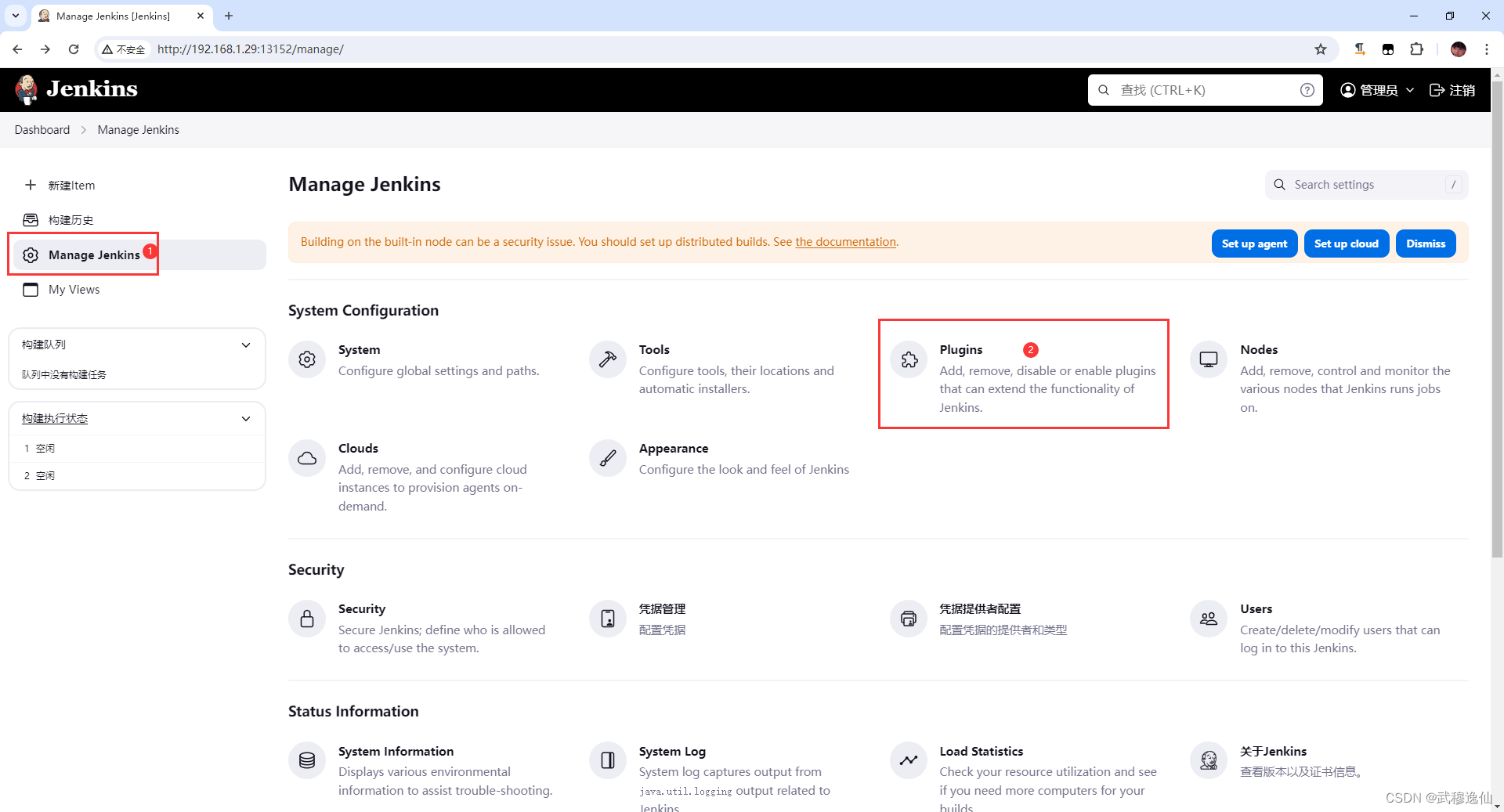
Task: Open the Nodes settings title
Action: 1259,350
